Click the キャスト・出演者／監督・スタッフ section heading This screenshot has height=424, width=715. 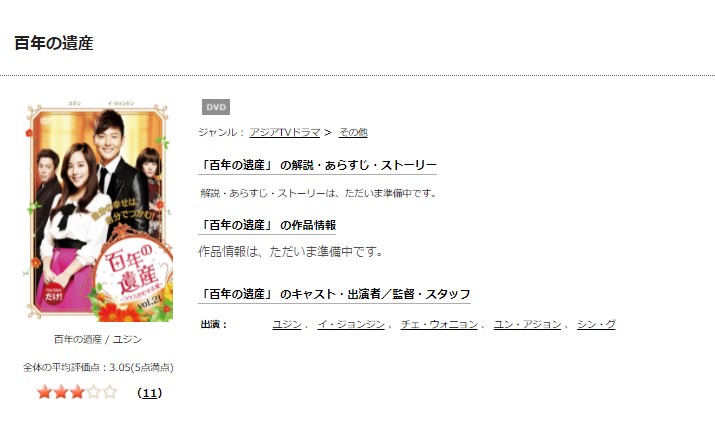pyautogui.click(x=334, y=294)
